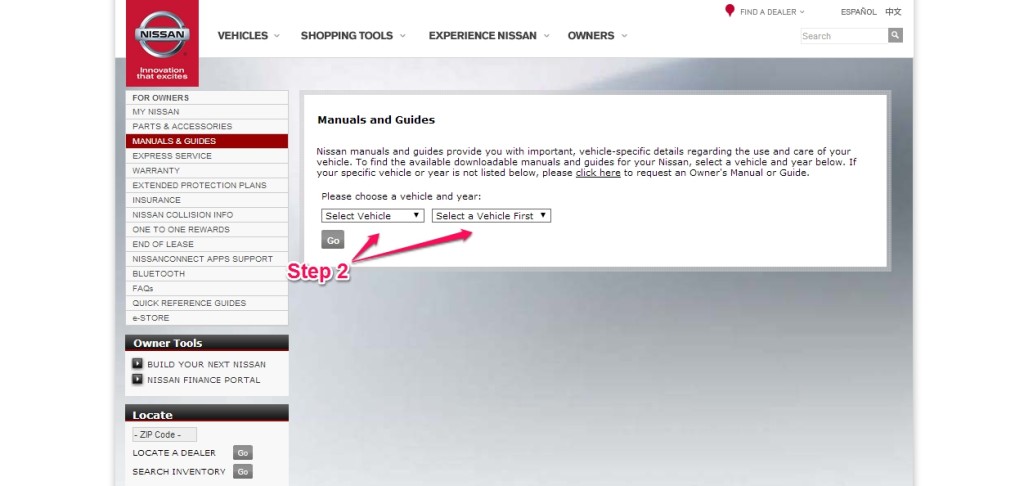This screenshot has width=1024, height=486.
Task: Open Quick Reference Guides item
Action: pyautogui.click(x=206, y=303)
